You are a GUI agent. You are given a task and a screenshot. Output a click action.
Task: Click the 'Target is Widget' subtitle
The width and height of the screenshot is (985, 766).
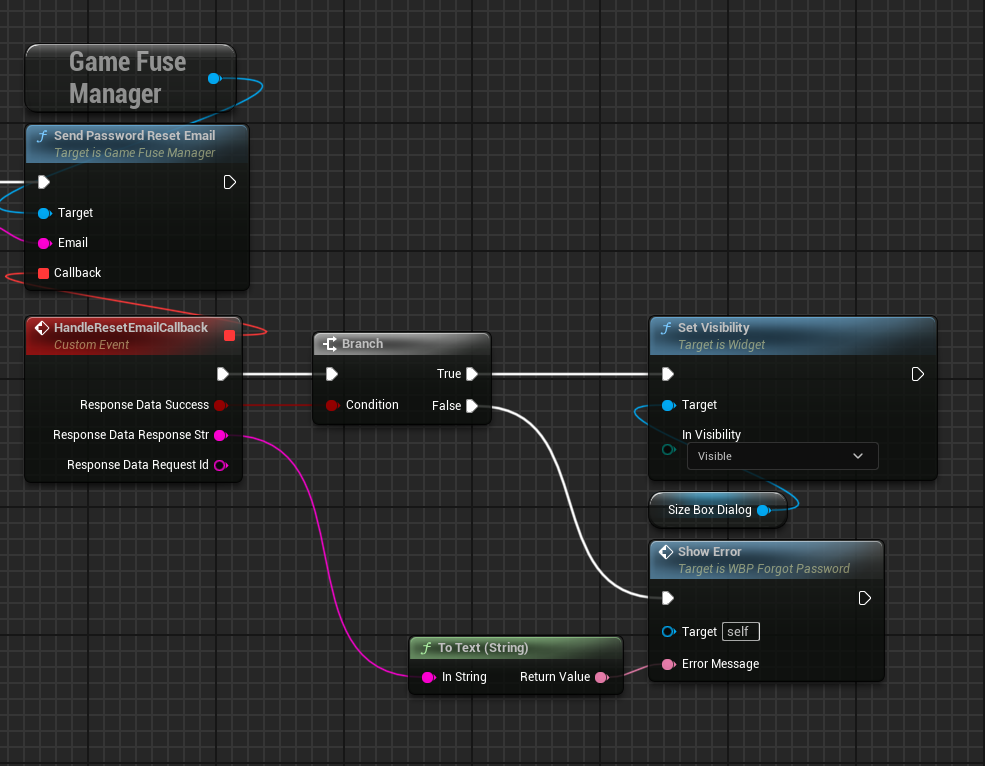click(721, 345)
